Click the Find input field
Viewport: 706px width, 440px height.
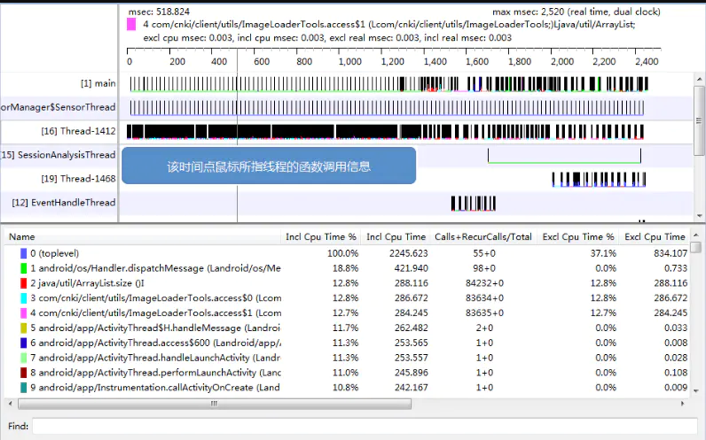tap(365, 426)
